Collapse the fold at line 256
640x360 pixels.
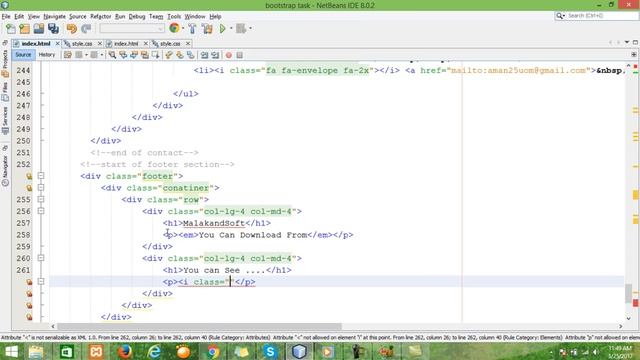[x=41, y=211]
